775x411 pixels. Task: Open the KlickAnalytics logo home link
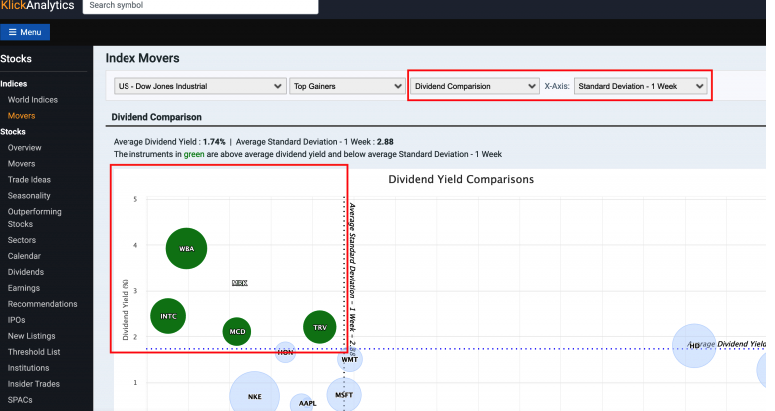point(38,5)
